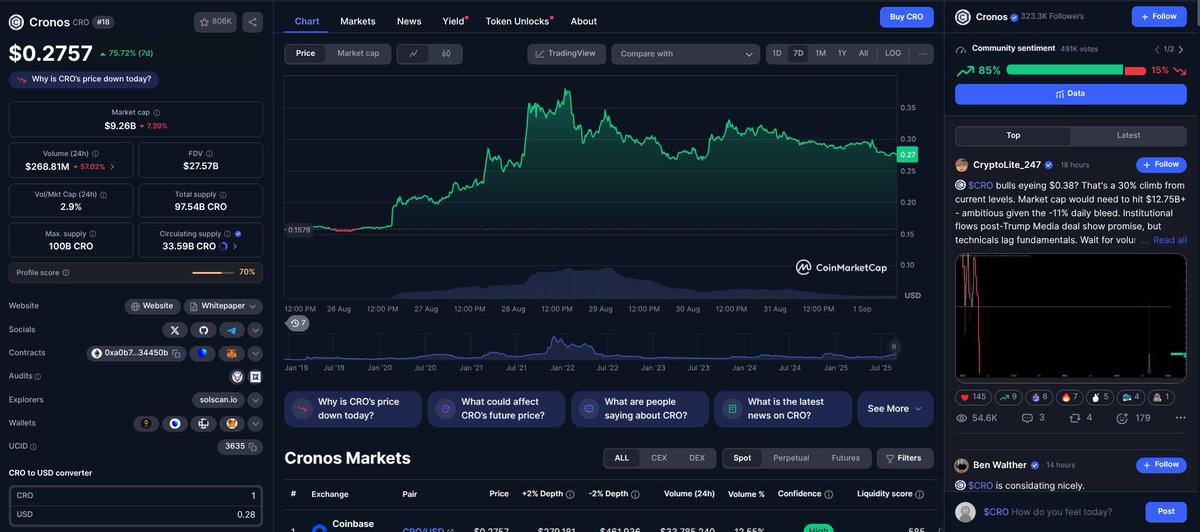
Task: Set chart range to 1M
Action: click(x=820, y=54)
